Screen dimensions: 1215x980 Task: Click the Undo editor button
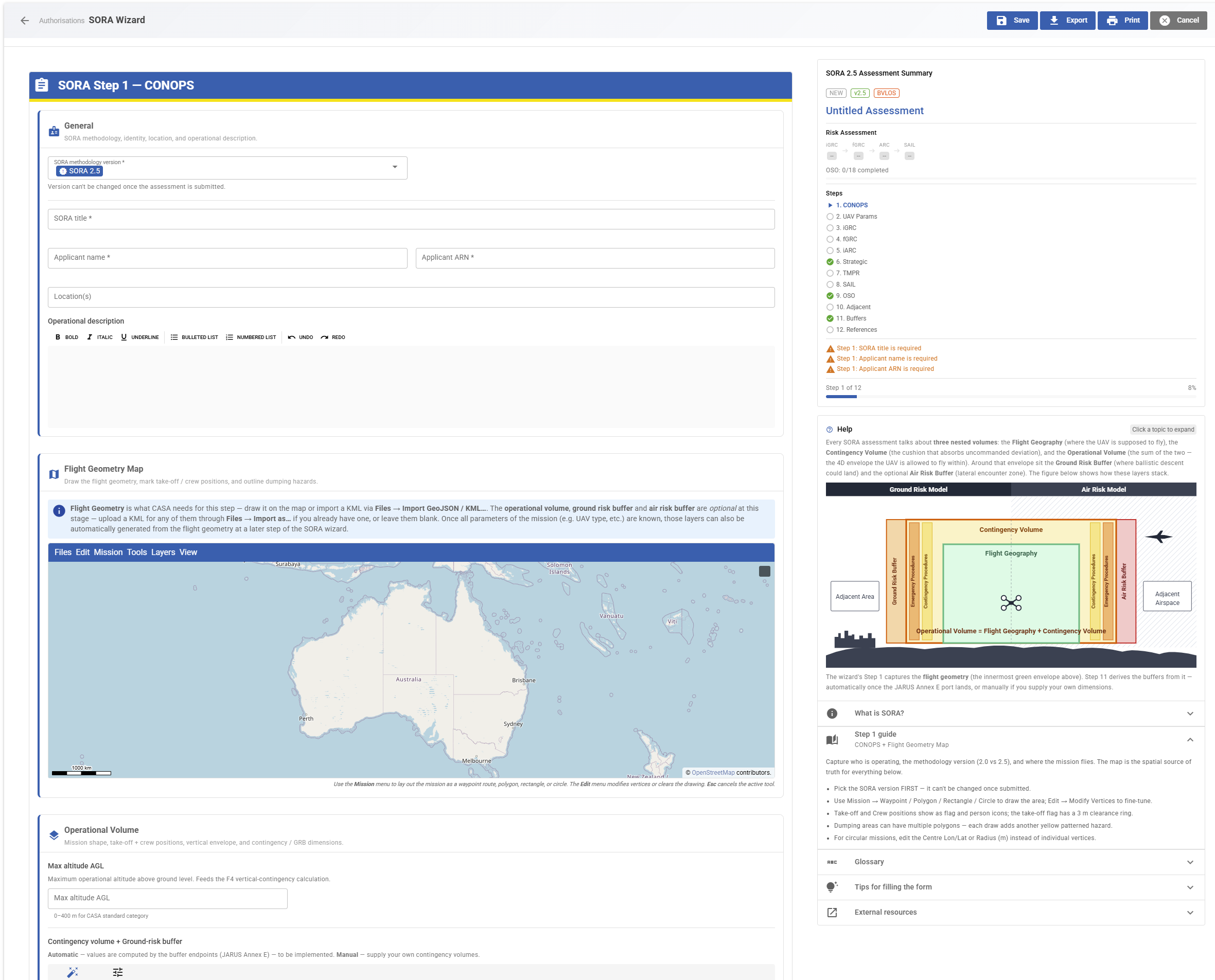(x=301, y=337)
